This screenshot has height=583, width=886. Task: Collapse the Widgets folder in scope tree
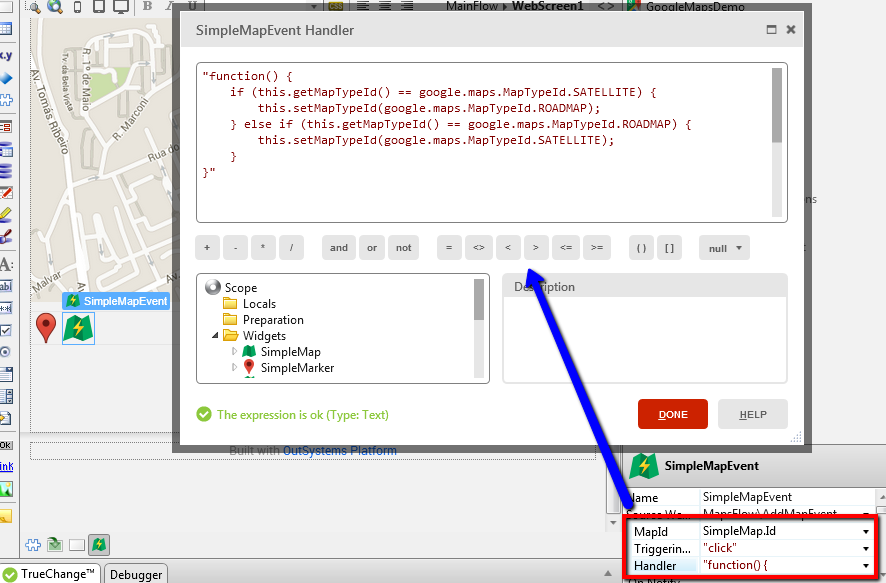pos(216,336)
